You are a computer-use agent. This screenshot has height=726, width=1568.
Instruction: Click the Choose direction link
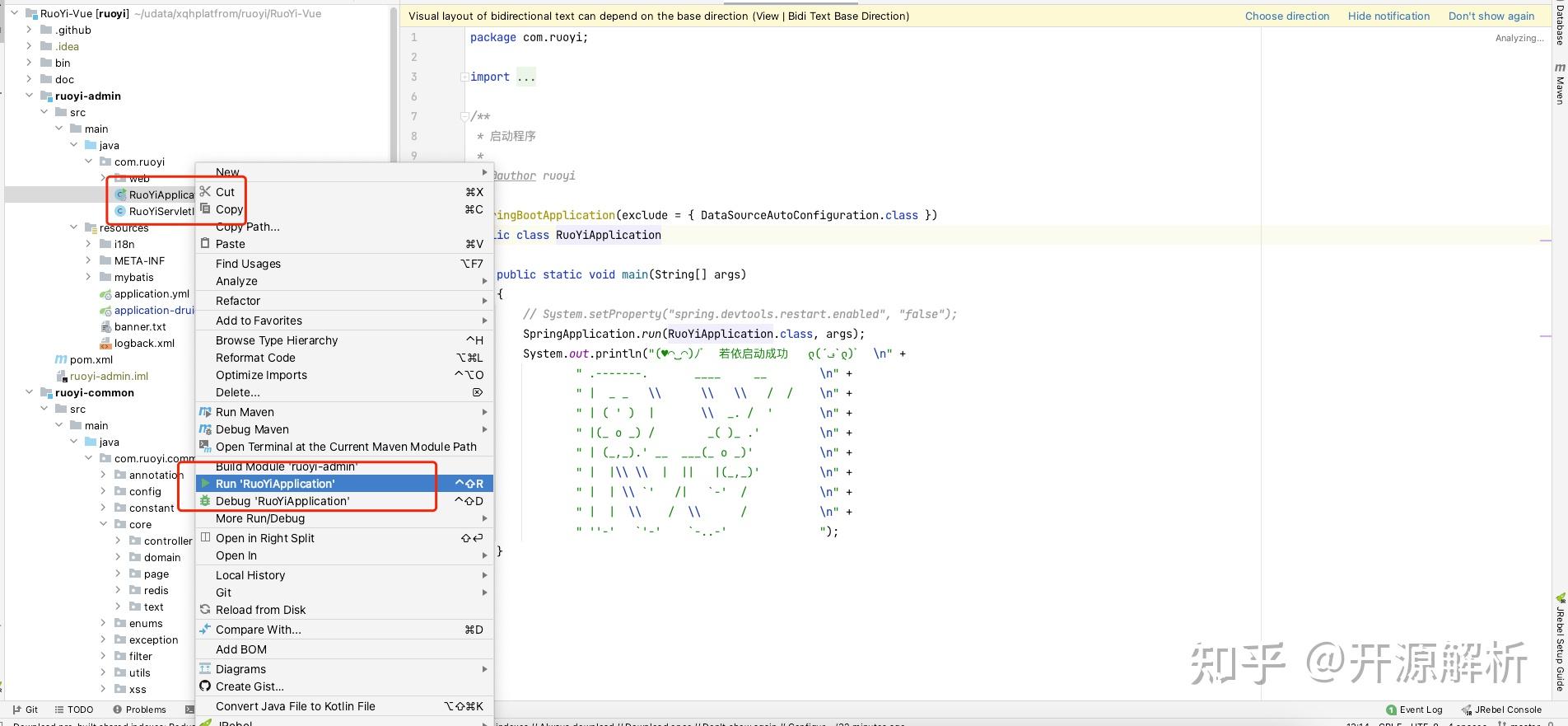tap(1287, 16)
